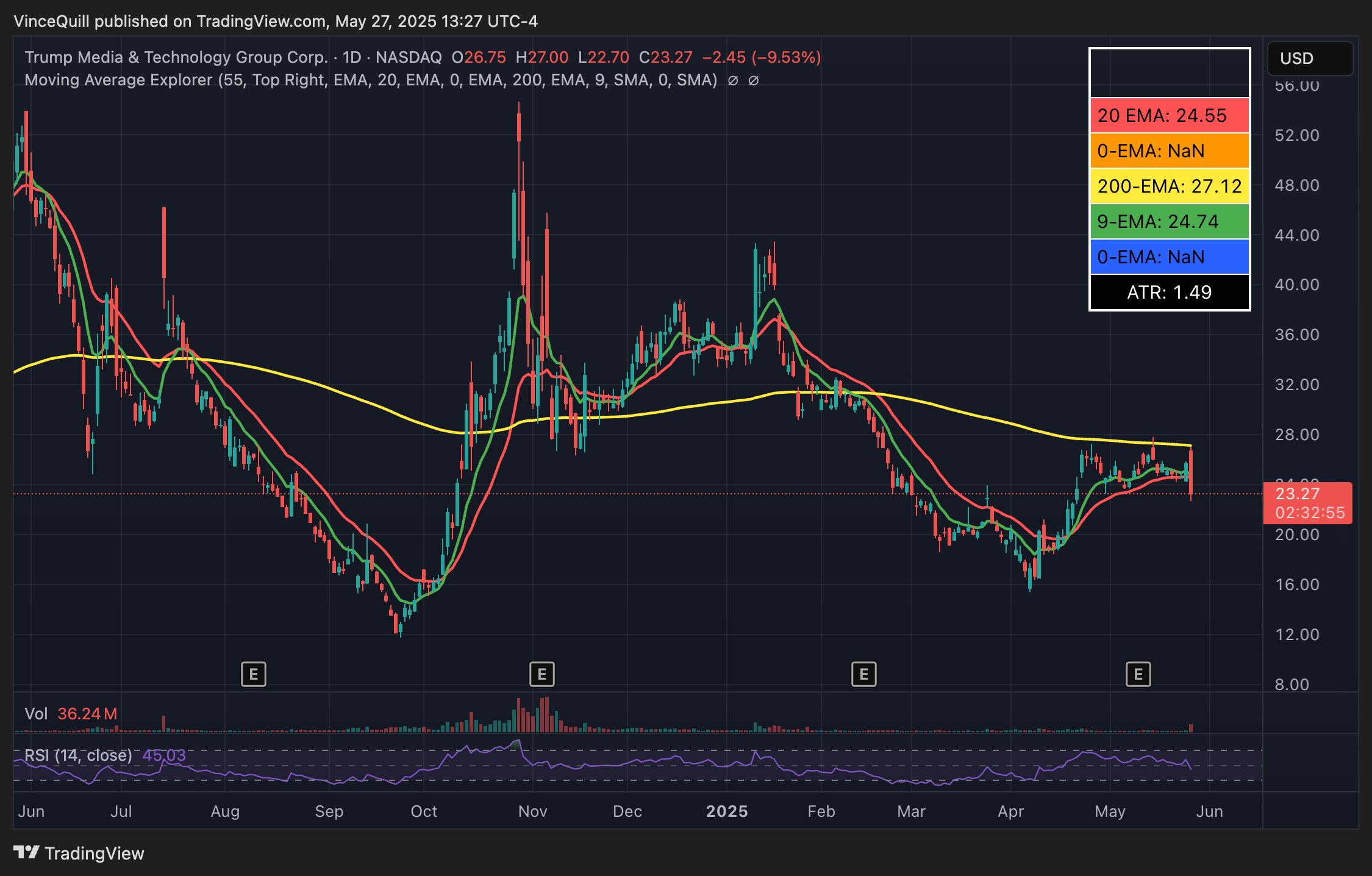1372x876 pixels.
Task: Click the Vol 36.24 M label
Action: point(71,713)
